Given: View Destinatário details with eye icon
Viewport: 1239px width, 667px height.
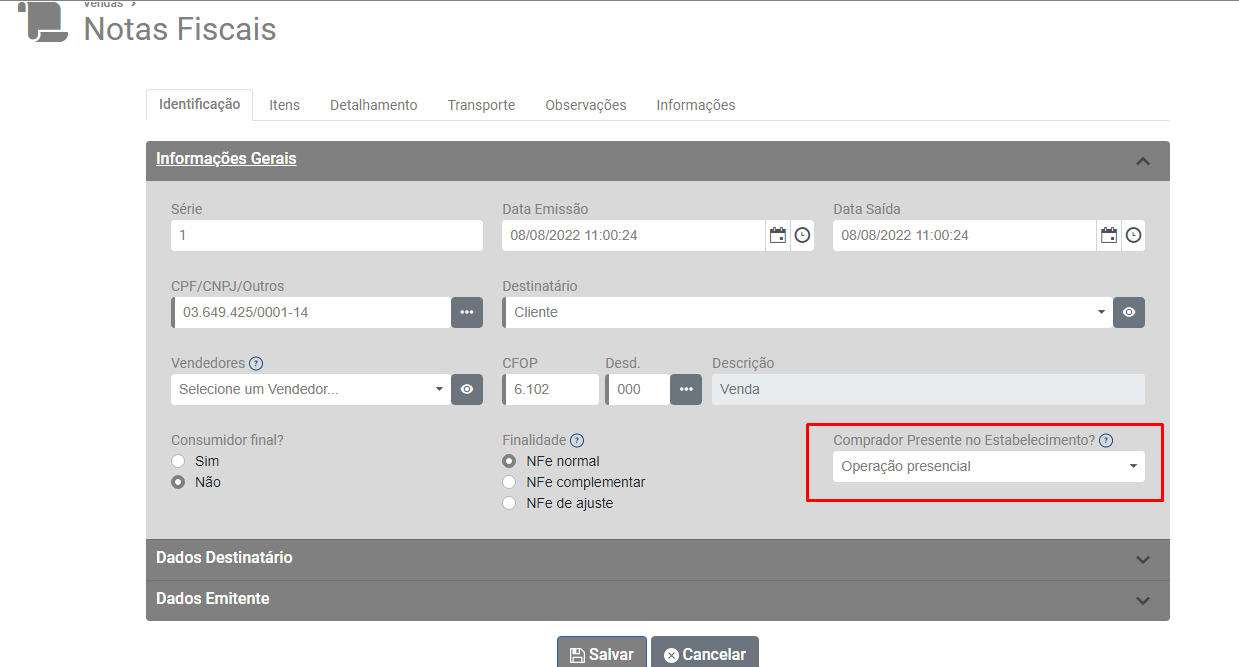Looking at the screenshot, I should click(x=1129, y=312).
